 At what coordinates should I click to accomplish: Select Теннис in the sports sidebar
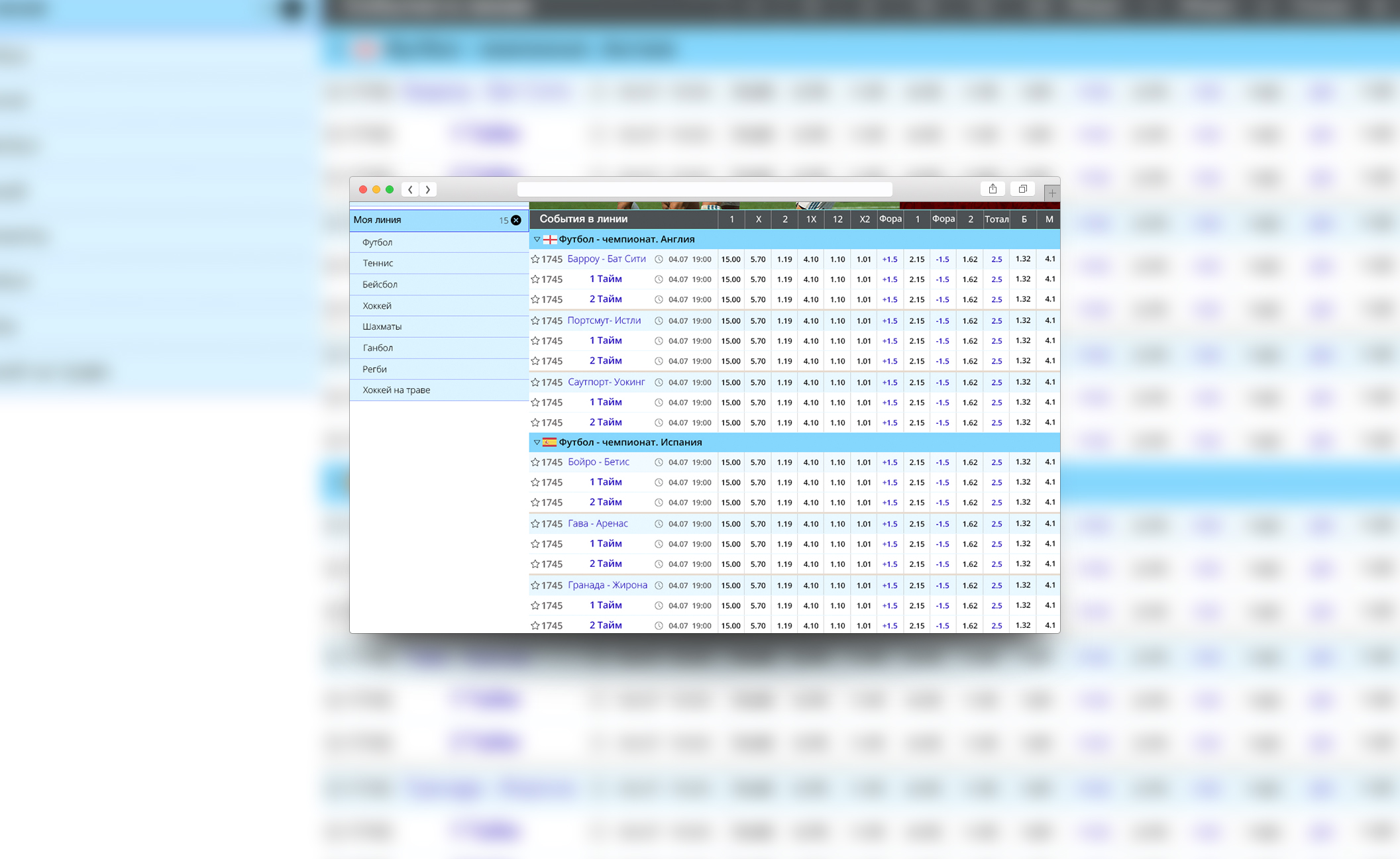click(x=378, y=263)
